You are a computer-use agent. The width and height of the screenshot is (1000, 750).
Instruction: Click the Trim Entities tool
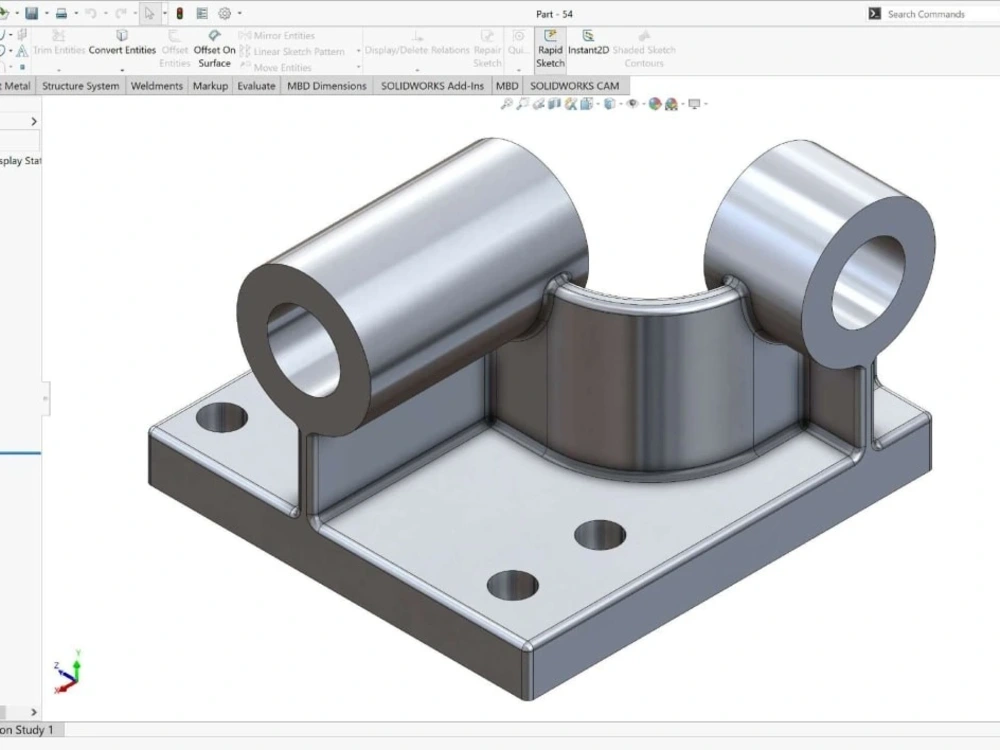pos(59,43)
